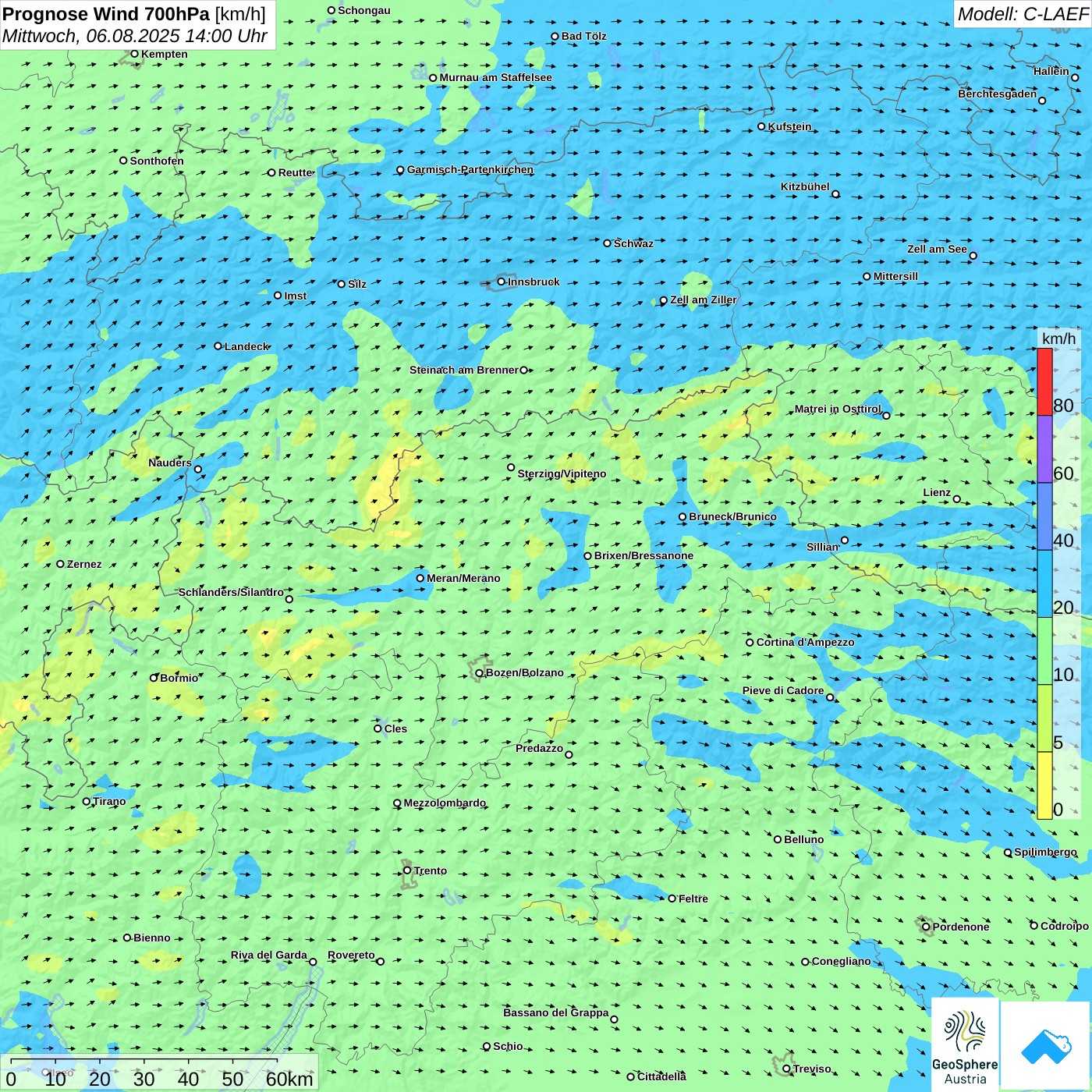Click the 'km/h' legend heading
The height and width of the screenshot is (1092, 1092).
pos(1058,338)
